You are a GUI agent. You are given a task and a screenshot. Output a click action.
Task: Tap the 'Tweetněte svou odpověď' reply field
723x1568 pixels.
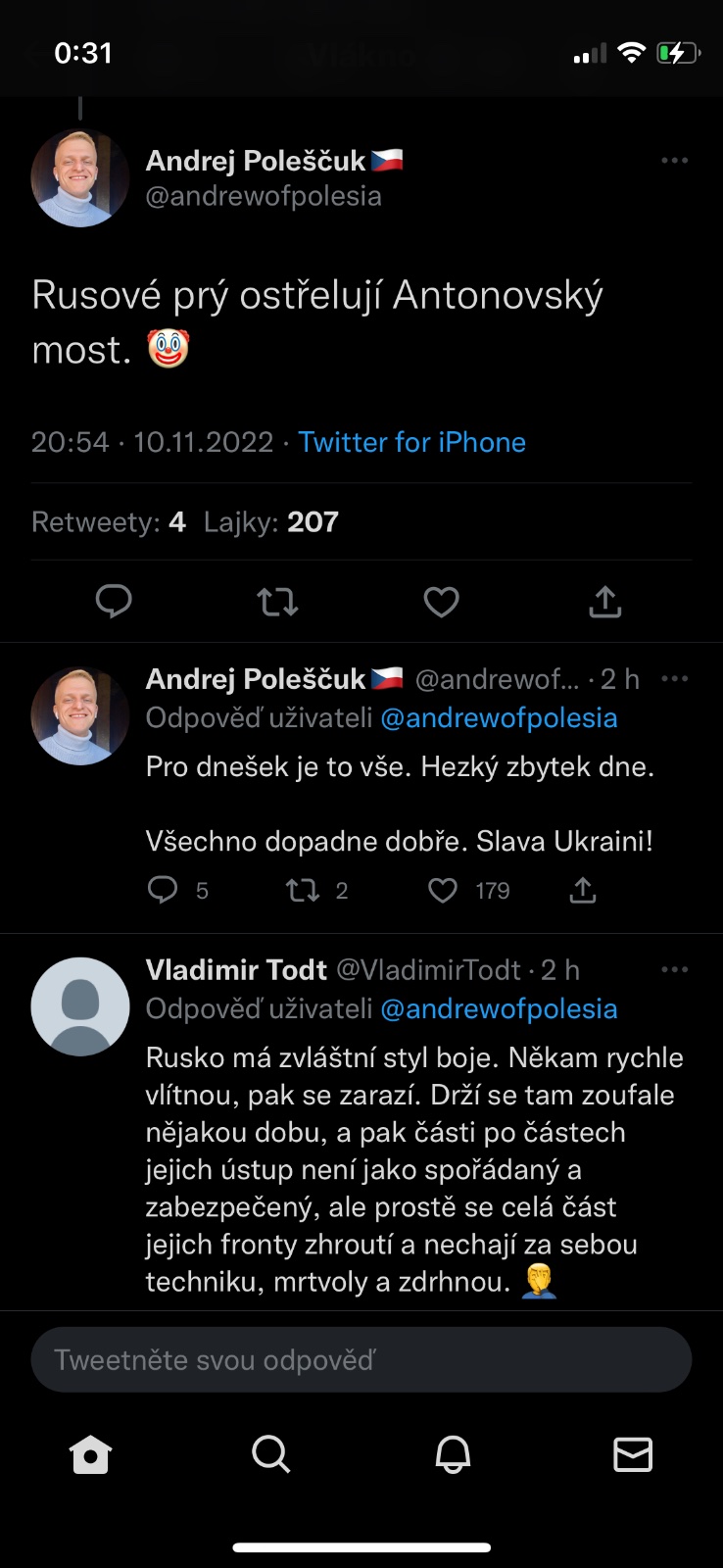coord(361,1359)
